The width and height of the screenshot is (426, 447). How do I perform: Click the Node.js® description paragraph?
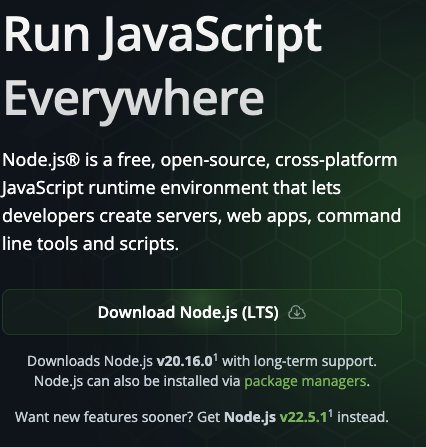click(201, 202)
